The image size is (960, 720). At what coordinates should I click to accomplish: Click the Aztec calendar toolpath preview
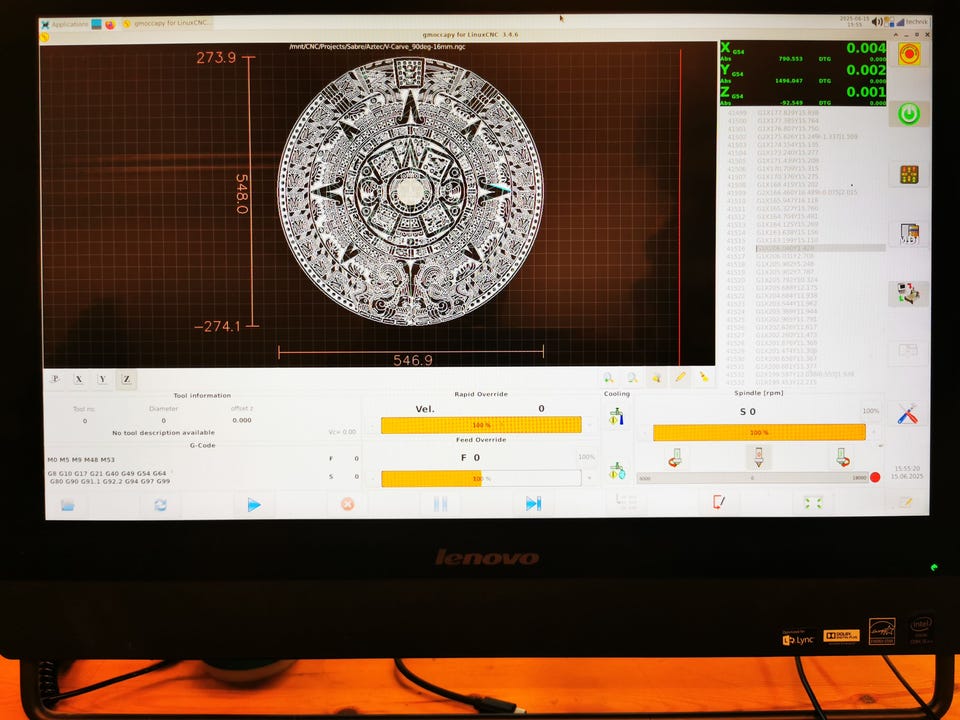point(410,191)
